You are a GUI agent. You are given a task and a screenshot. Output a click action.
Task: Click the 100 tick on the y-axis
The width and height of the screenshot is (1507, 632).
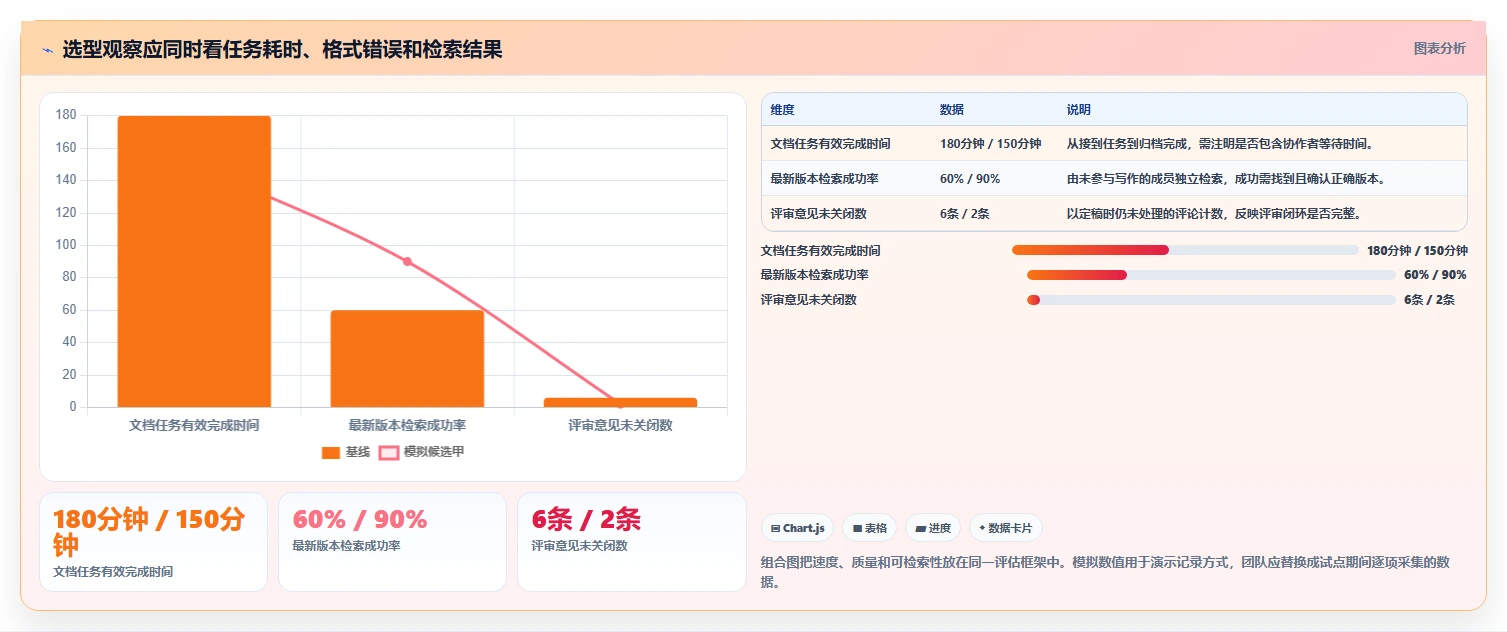click(x=66, y=245)
